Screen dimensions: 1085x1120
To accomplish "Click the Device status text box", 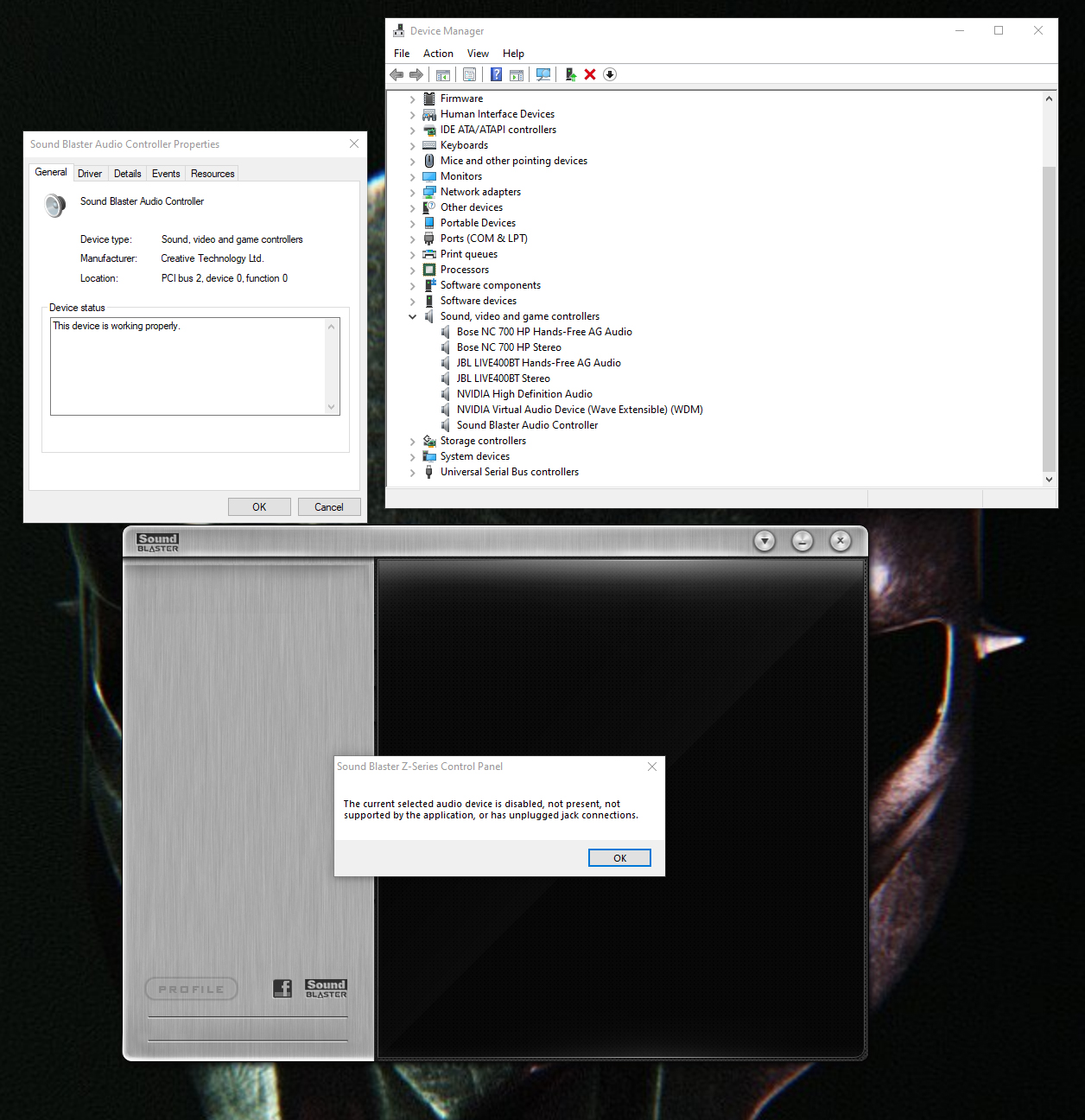I will [x=195, y=366].
